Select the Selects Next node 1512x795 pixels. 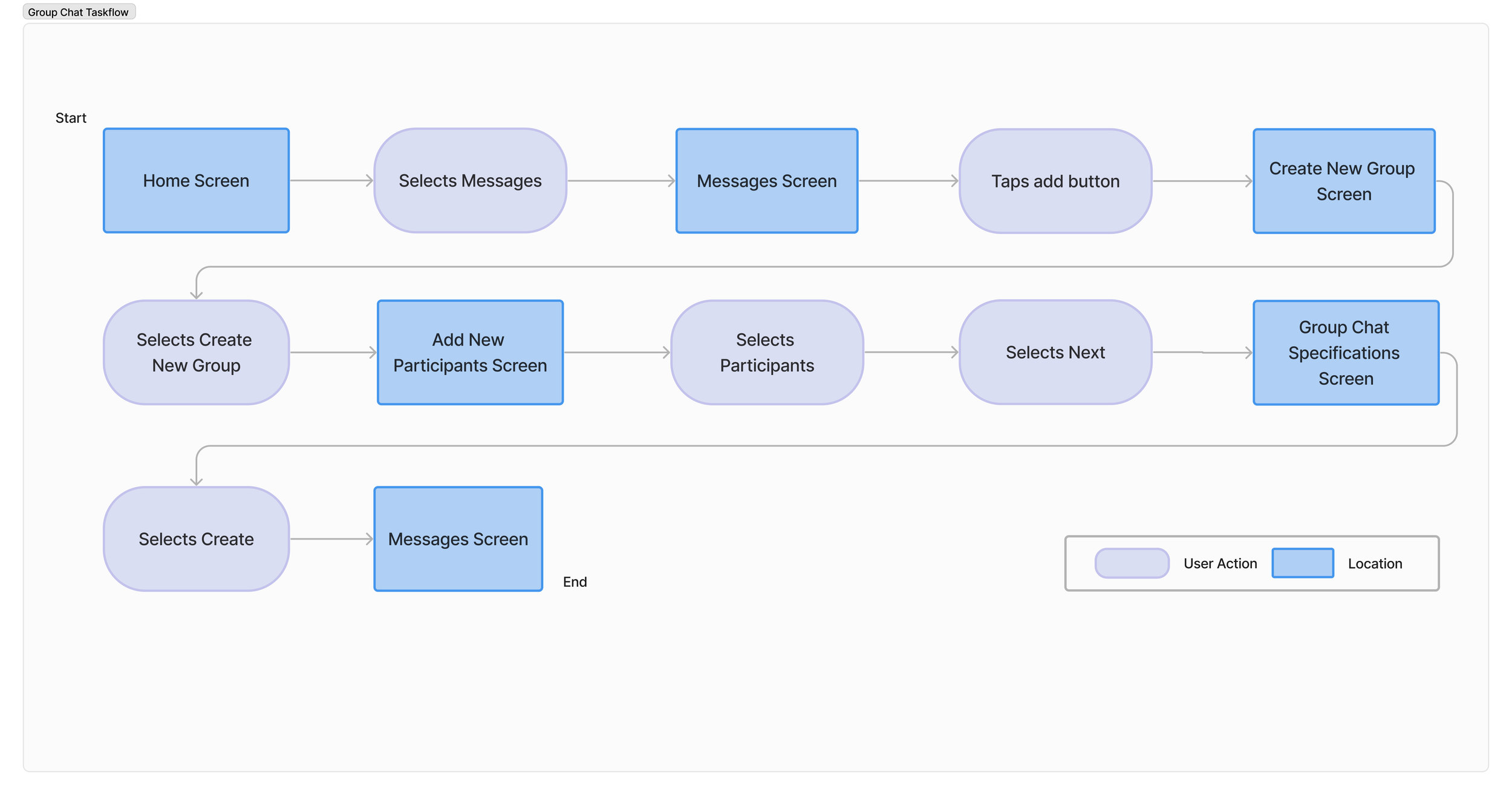coord(1055,352)
